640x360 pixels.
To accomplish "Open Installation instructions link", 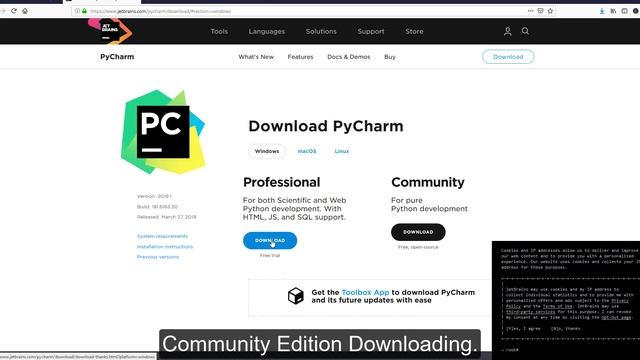I will [165, 247].
